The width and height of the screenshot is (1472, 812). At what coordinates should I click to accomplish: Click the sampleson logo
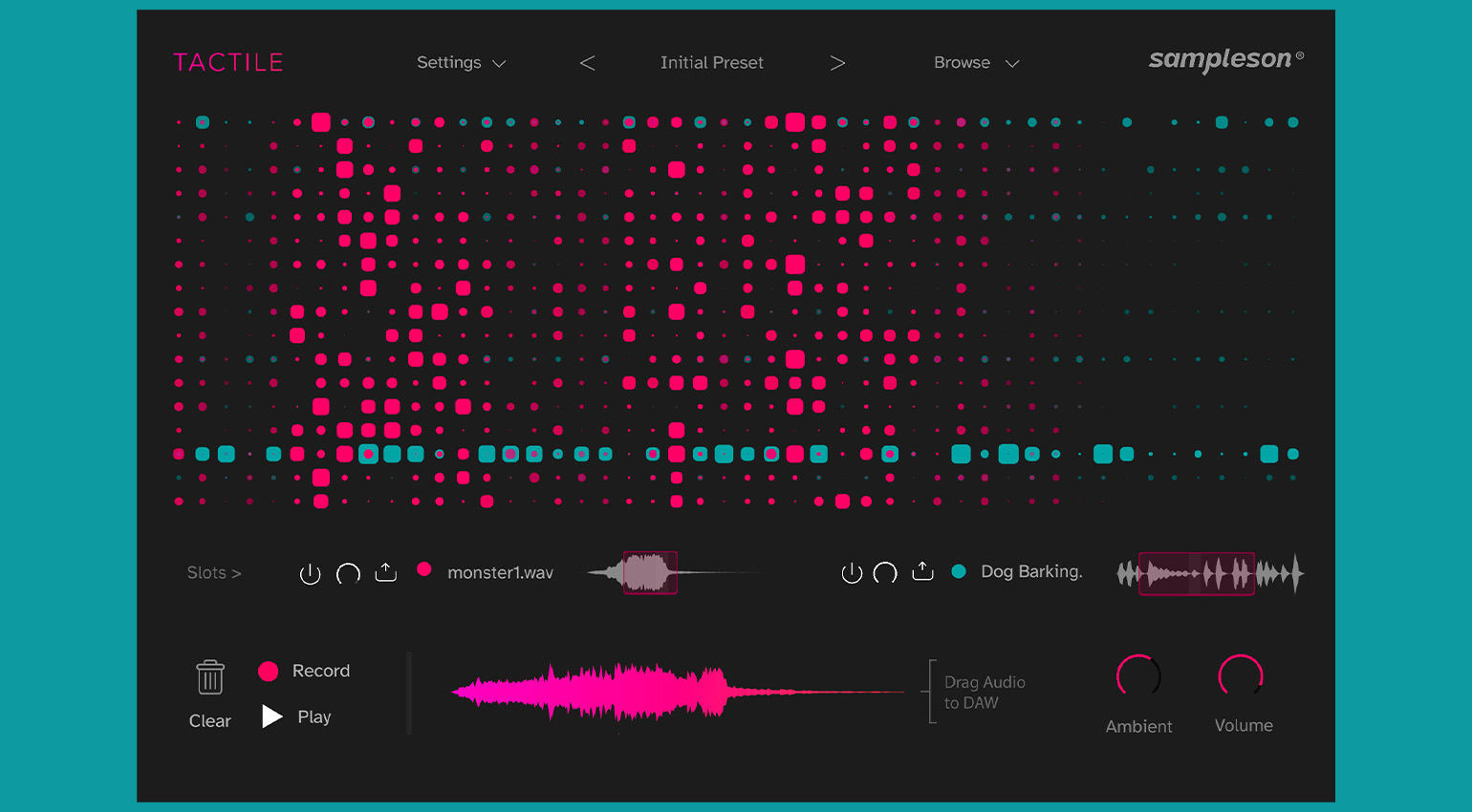(x=1226, y=60)
